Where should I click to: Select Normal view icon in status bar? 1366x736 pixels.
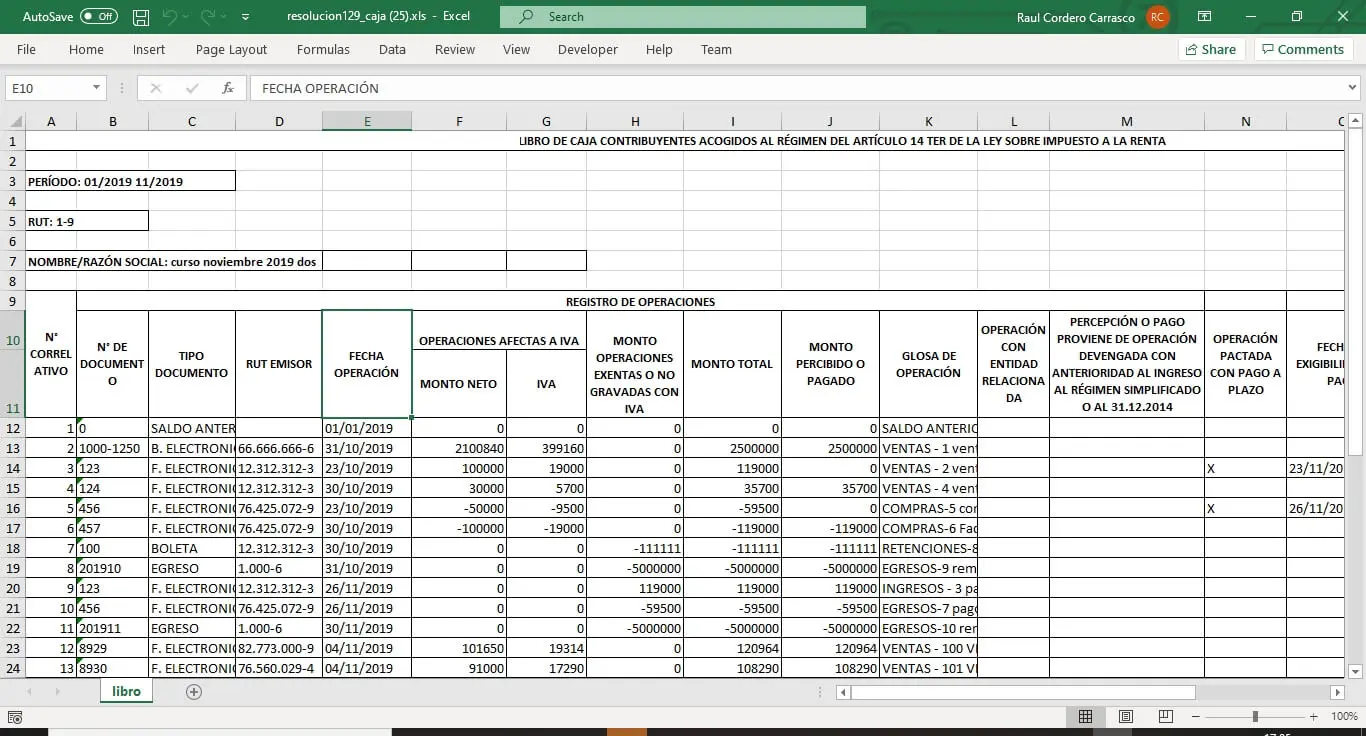click(x=1085, y=717)
